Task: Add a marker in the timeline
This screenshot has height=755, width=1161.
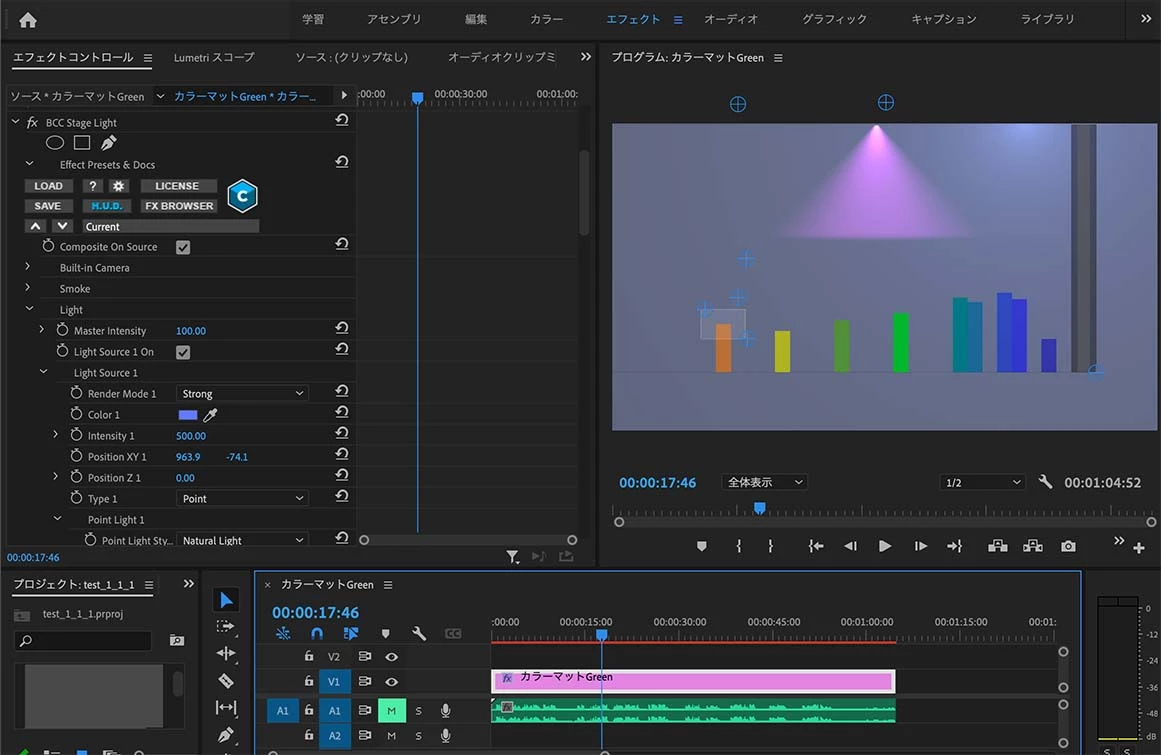Action: tap(385, 634)
